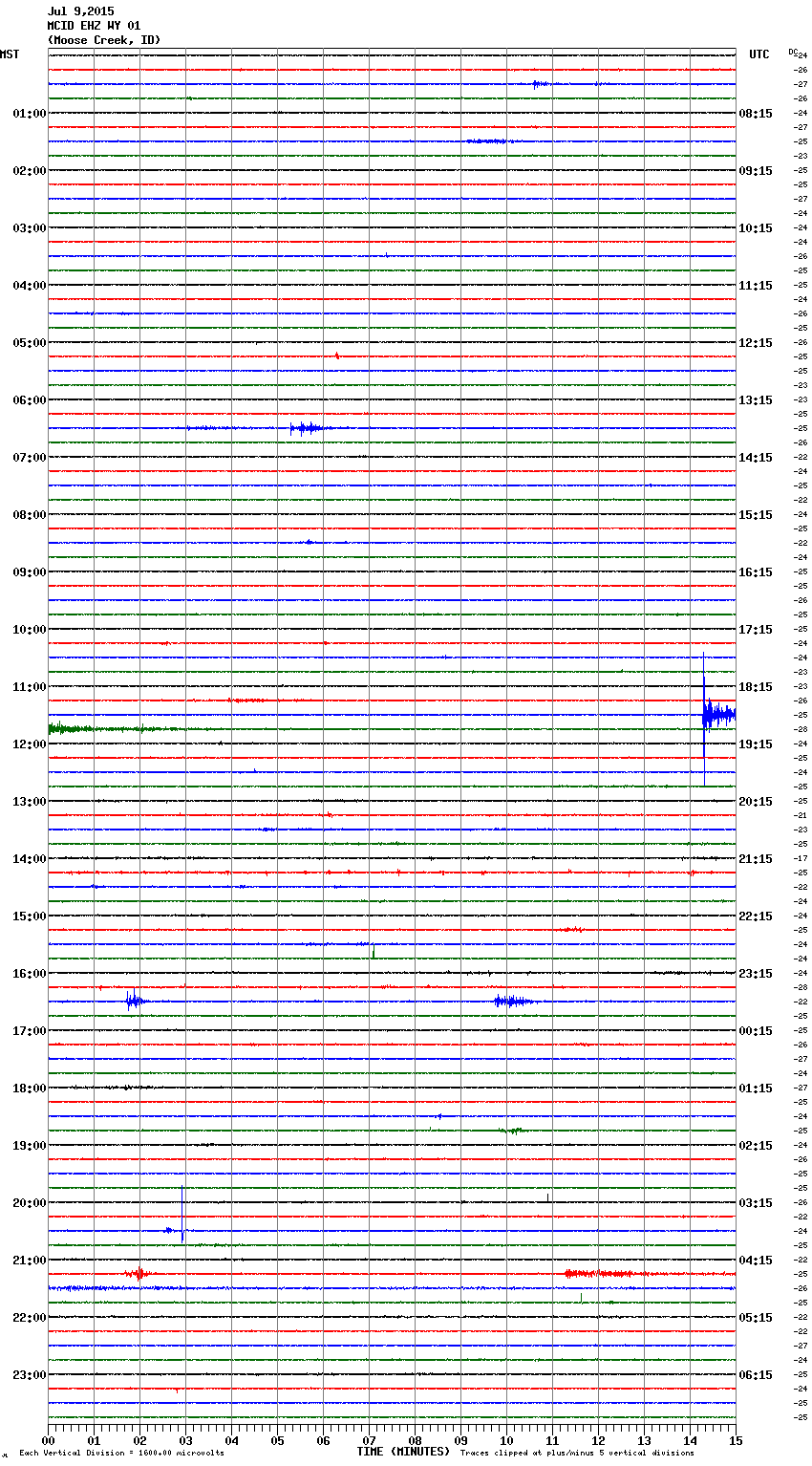812x1466 pixels.
Task: Click the UTC timezone column header
Action: [x=759, y=54]
